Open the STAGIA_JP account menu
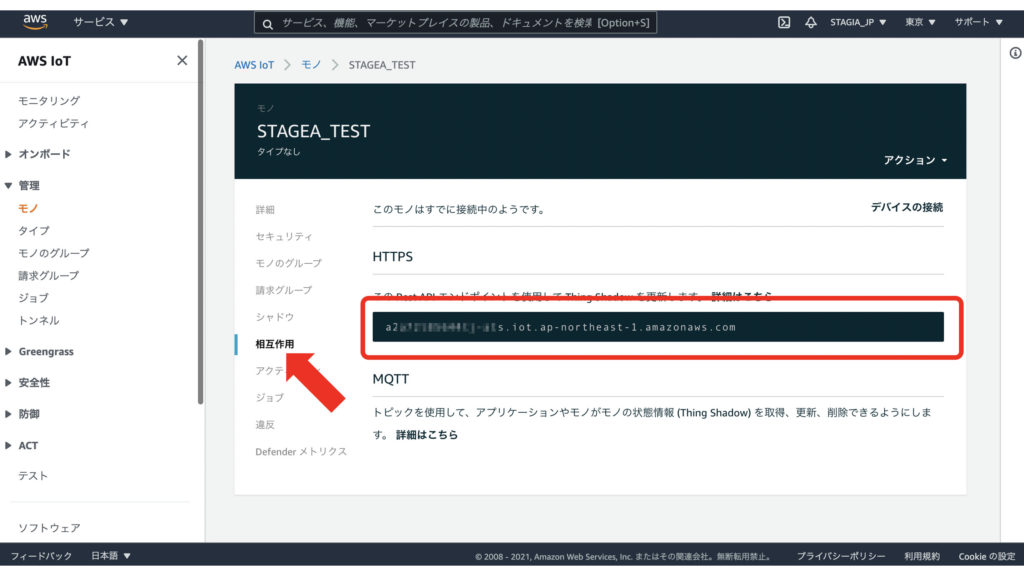 858,22
